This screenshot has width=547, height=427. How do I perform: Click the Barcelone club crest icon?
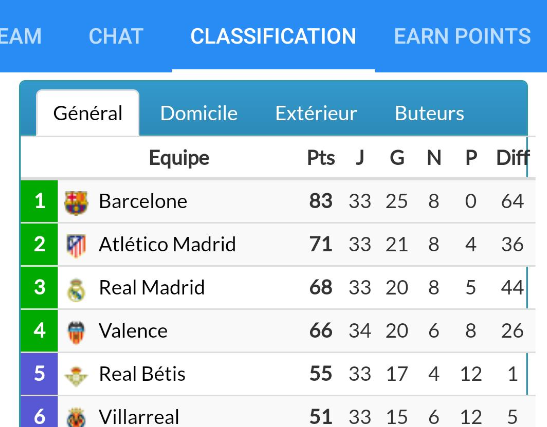pyautogui.click(x=76, y=203)
